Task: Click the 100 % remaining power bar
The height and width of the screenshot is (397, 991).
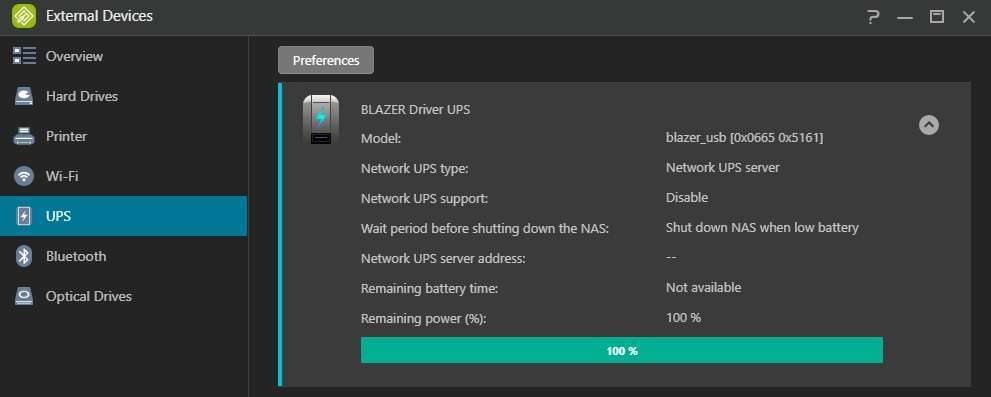Action: pyautogui.click(x=622, y=350)
